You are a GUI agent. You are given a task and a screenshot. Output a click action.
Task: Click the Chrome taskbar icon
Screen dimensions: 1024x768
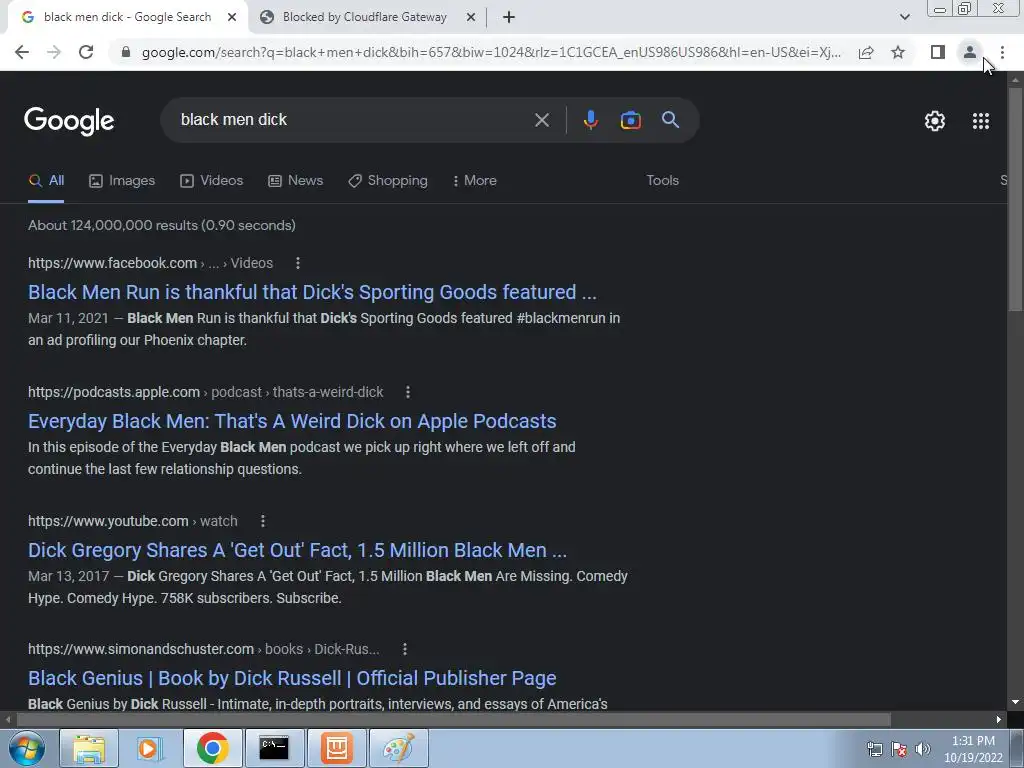pyautogui.click(x=212, y=748)
